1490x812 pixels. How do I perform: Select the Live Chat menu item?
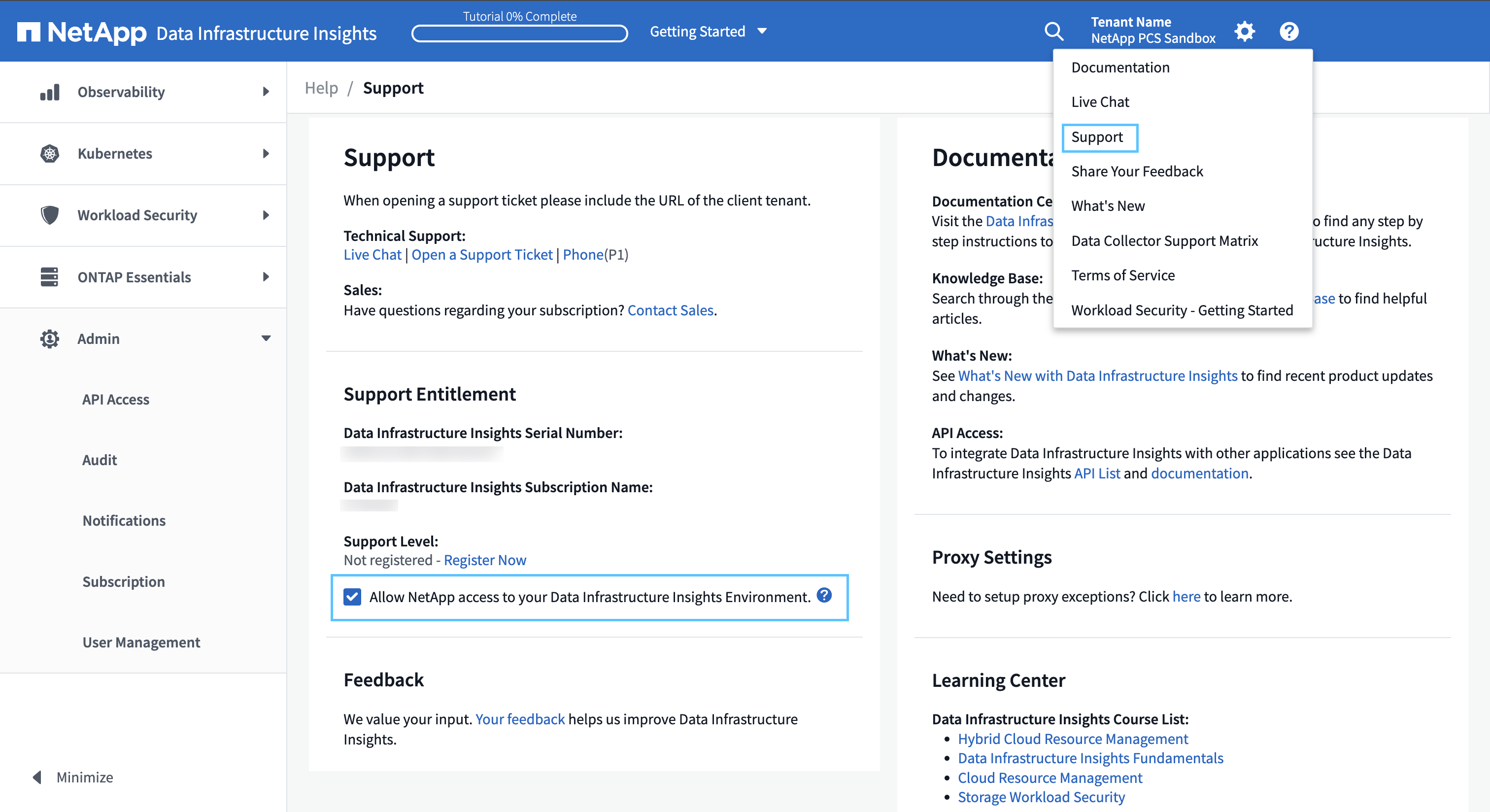point(1100,102)
